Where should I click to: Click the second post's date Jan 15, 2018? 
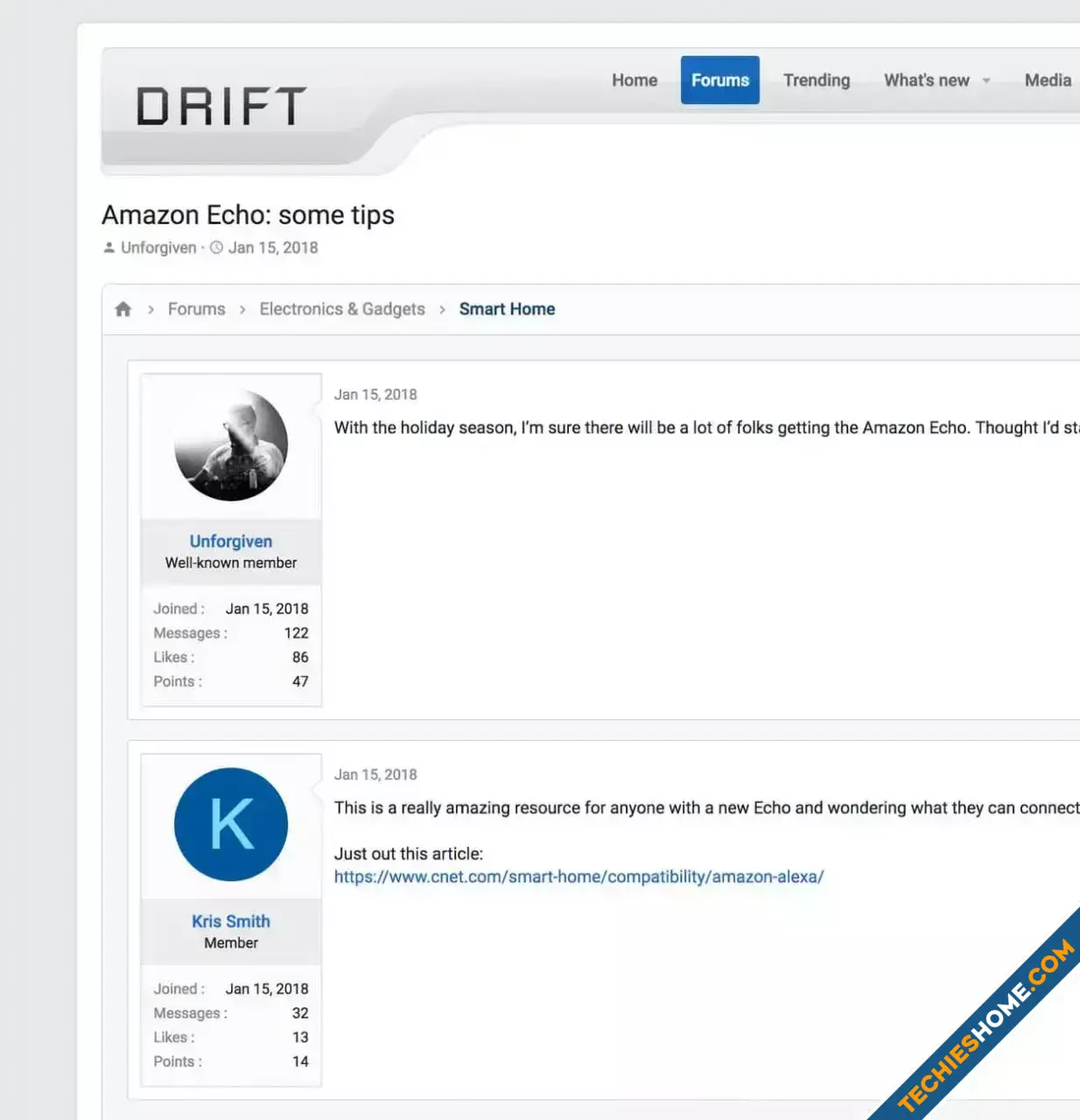[375, 774]
